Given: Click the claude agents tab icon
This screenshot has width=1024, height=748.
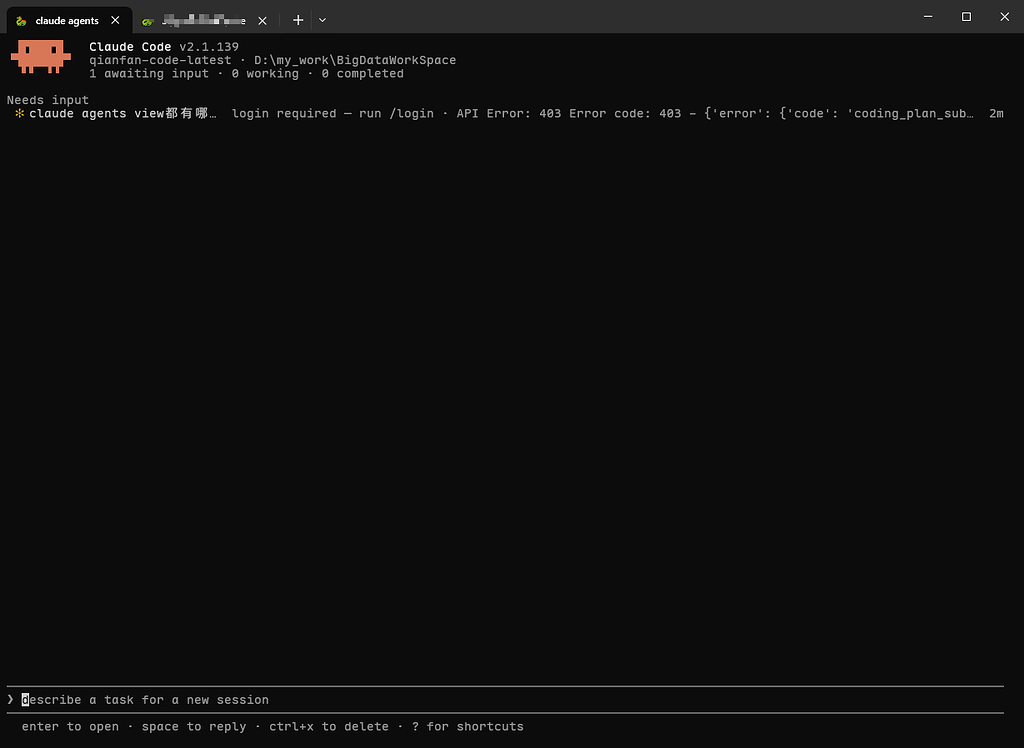Looking at the screenshot, I should 22,21.
